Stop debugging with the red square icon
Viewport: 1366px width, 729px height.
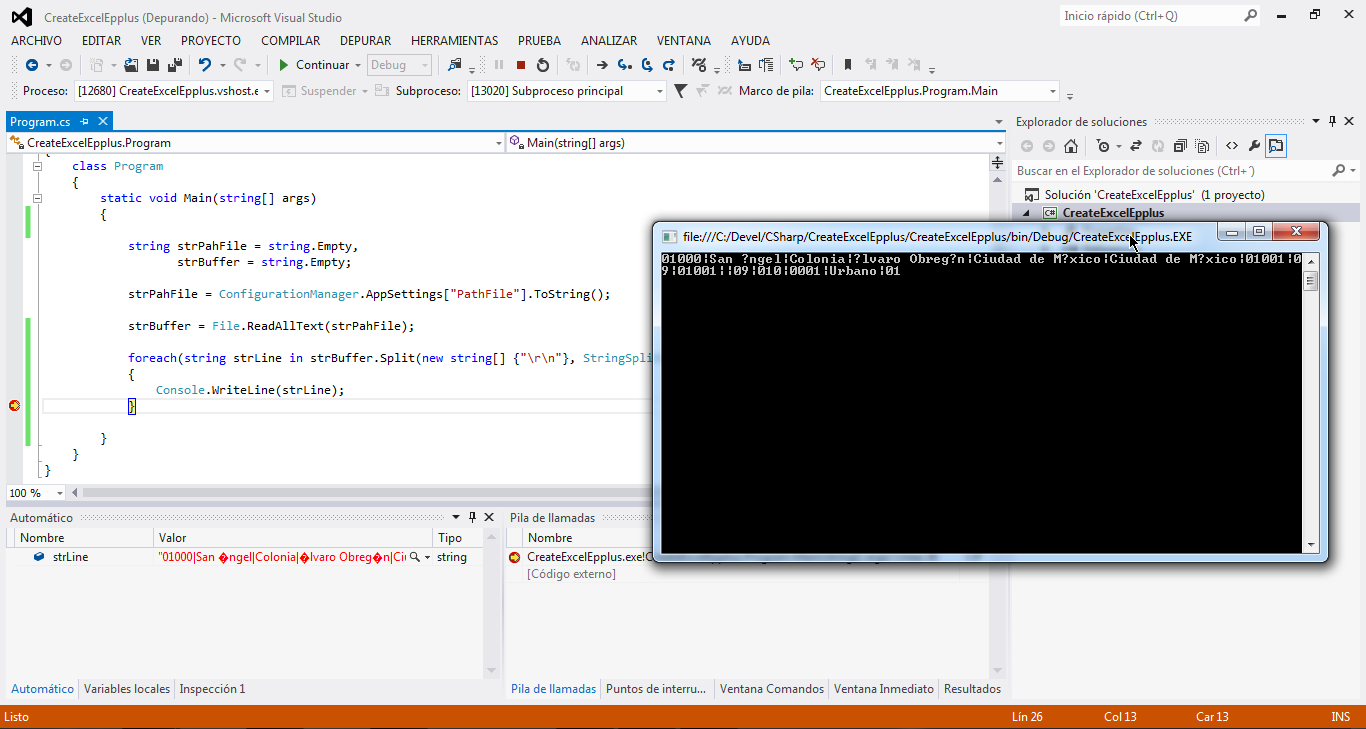521,65
